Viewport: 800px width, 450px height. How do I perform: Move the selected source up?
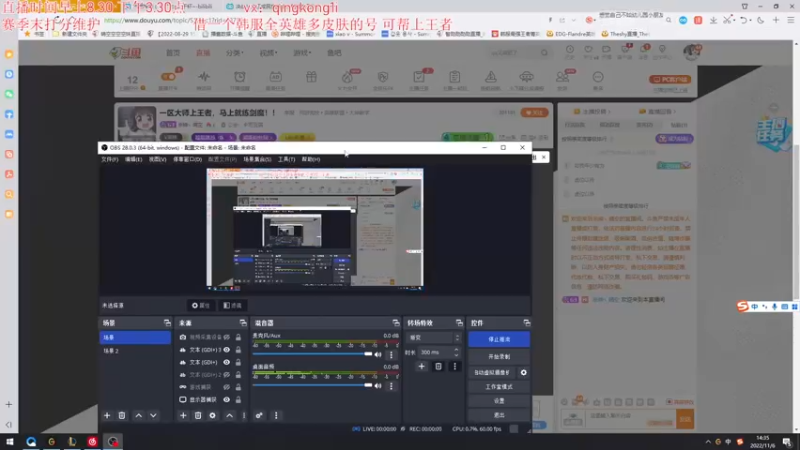(229, 415)
